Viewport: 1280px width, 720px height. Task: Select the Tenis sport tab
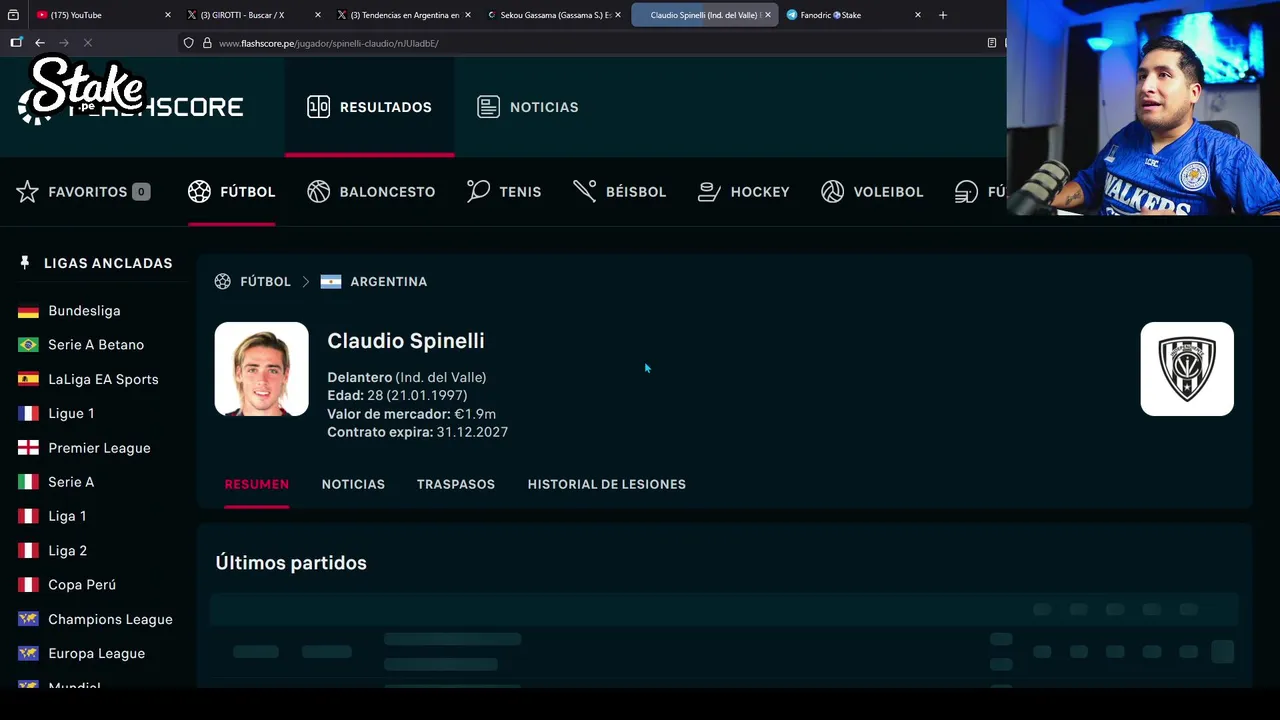504,192
